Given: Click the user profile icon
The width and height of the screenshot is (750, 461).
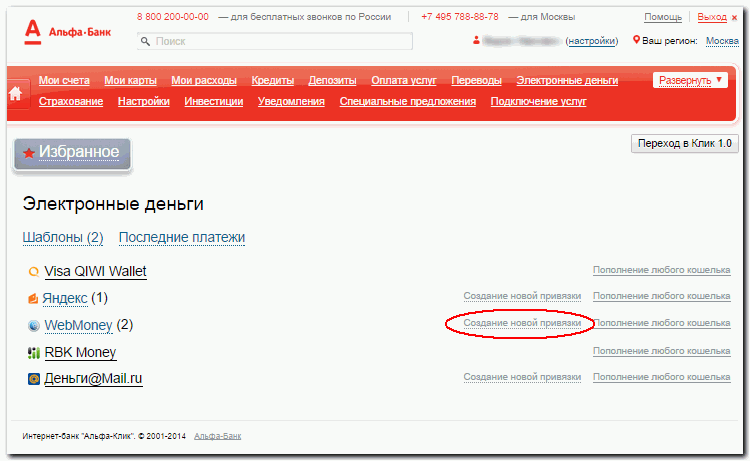Looking at the screenshot, I should (x=476, y=41).
